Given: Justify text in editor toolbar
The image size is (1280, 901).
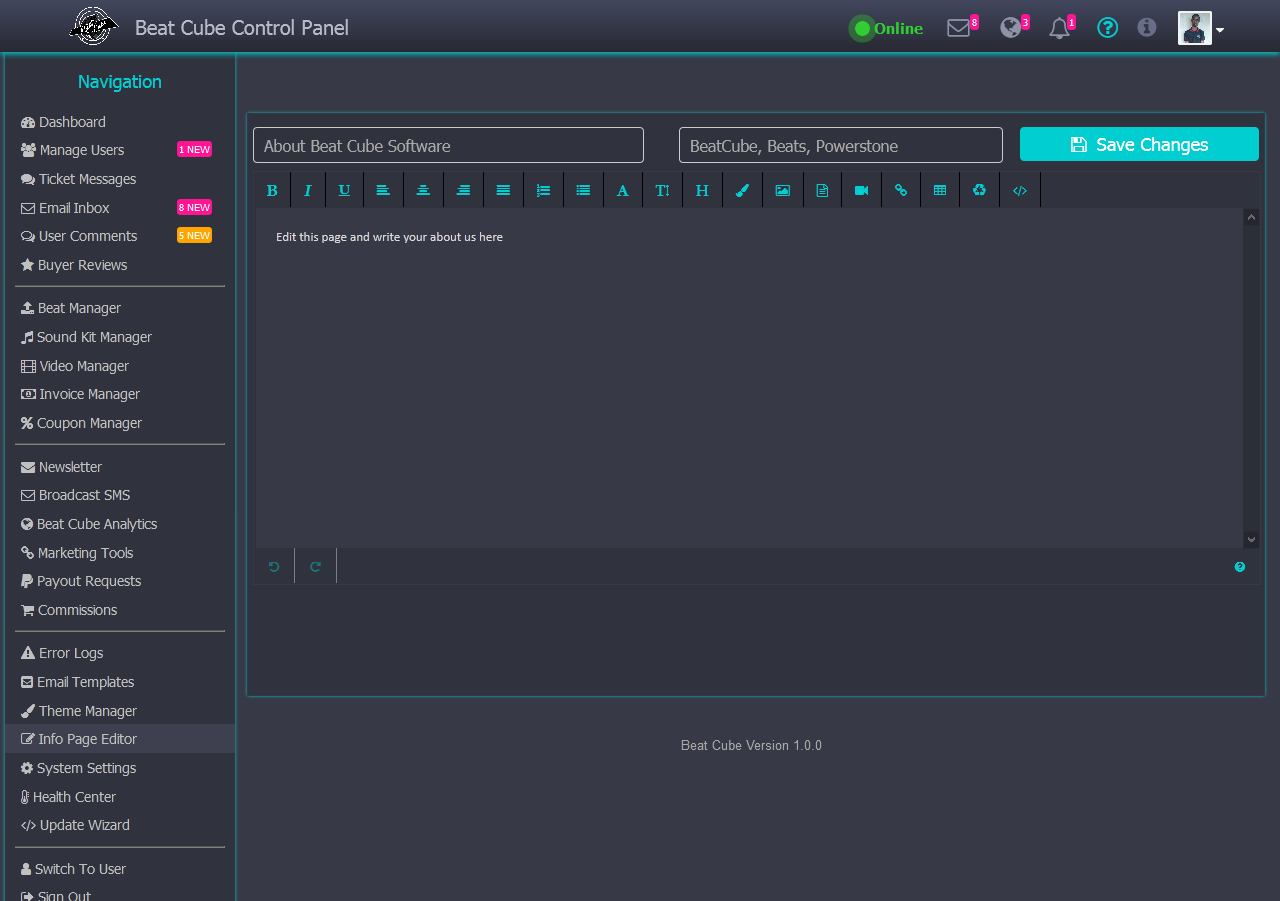Looking at the screenshot, I should 503,190.
